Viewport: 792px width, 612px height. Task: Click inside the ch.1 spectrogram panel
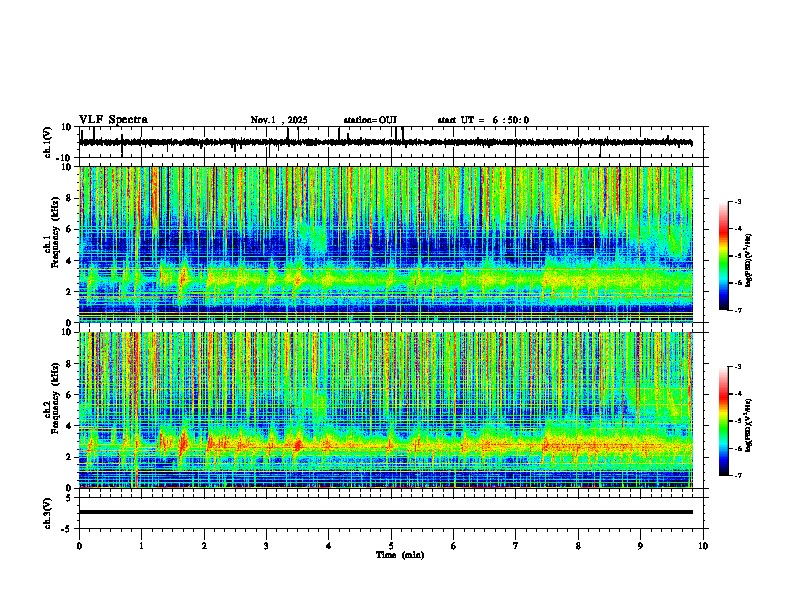tap(386, 244)
